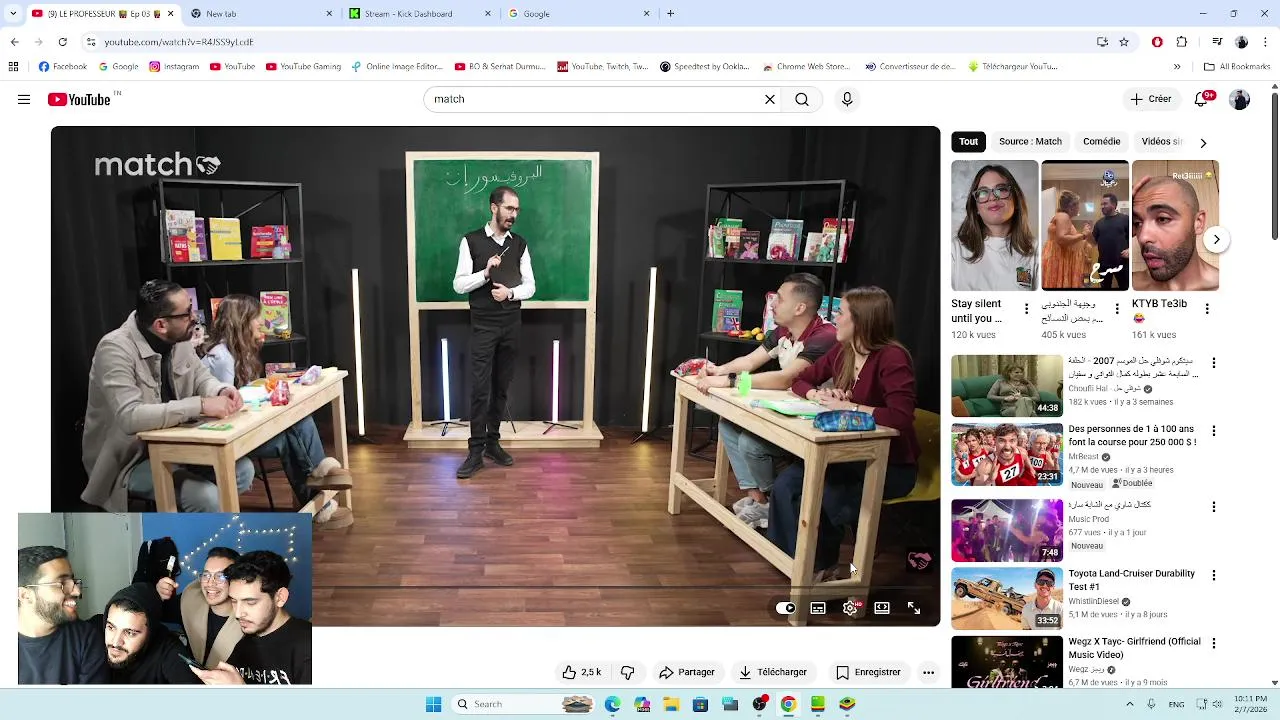This screenshot has height=720, width=1280.
Task: Open options for the Choufli Hal video
Action: 1214,363
